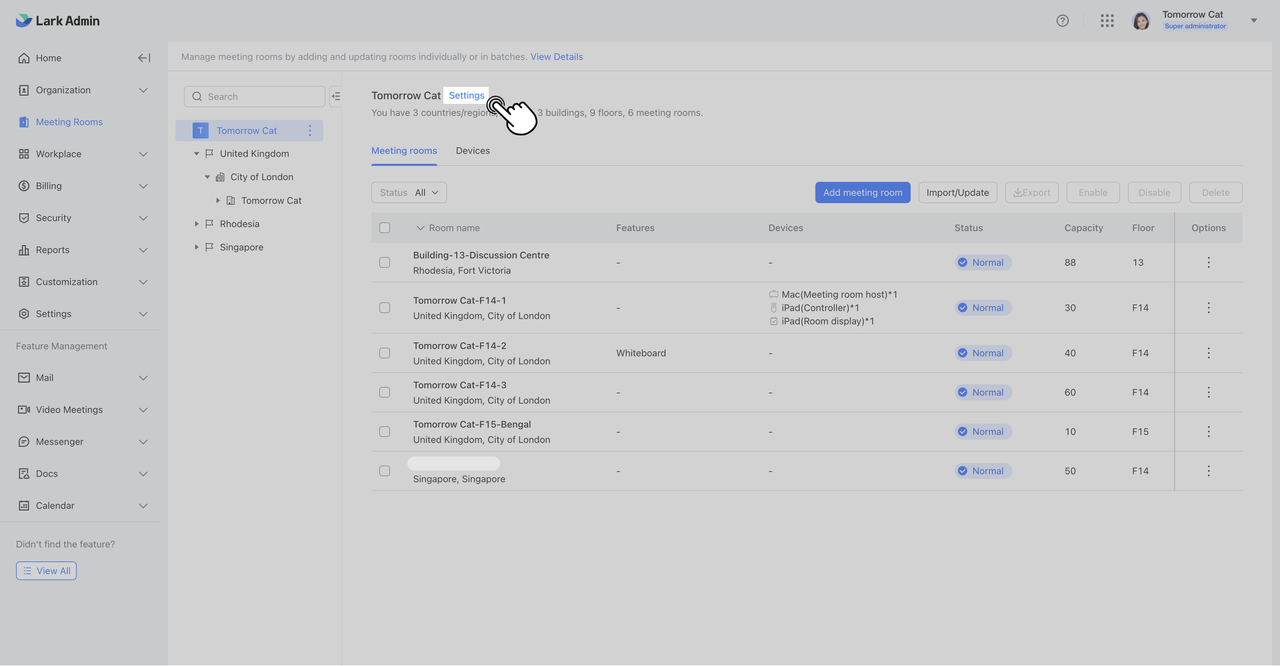1280x666 pixels.
Task: Click the tree collapse icon next to search
Action: pos(336,97)
